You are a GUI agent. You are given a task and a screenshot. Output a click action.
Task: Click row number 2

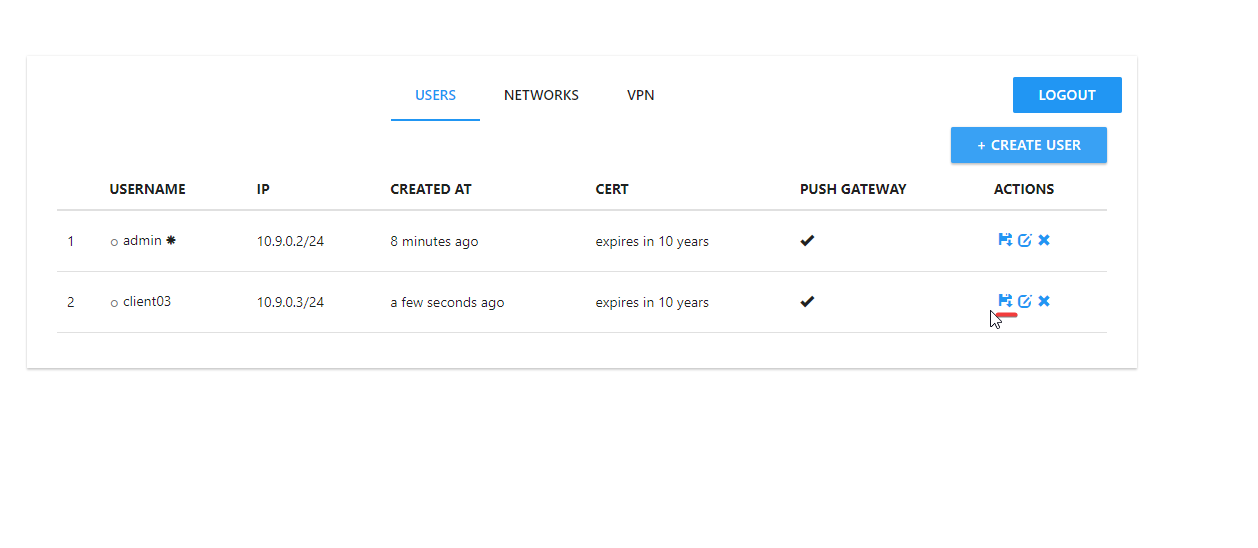(x=70, y=302)
